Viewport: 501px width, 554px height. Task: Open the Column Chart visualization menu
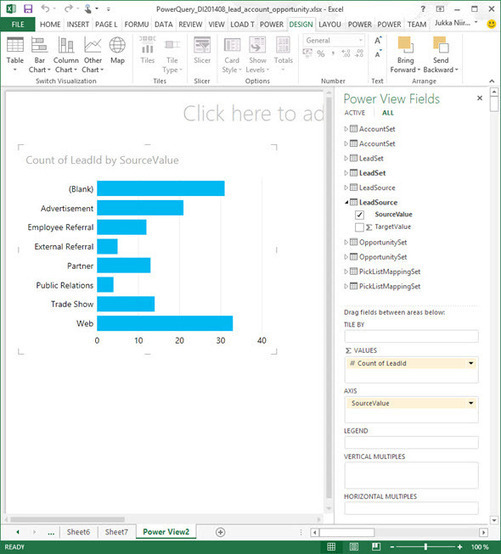66,54
